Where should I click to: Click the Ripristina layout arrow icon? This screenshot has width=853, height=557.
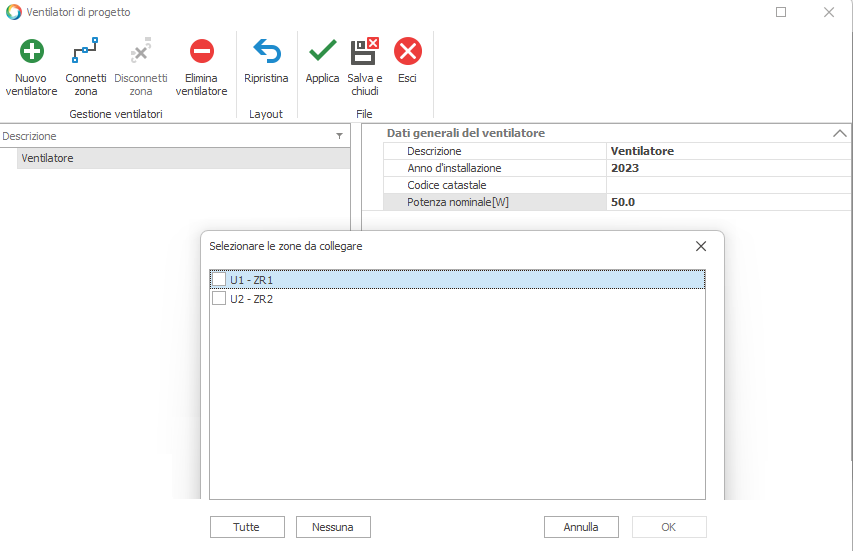click(266, 52)
